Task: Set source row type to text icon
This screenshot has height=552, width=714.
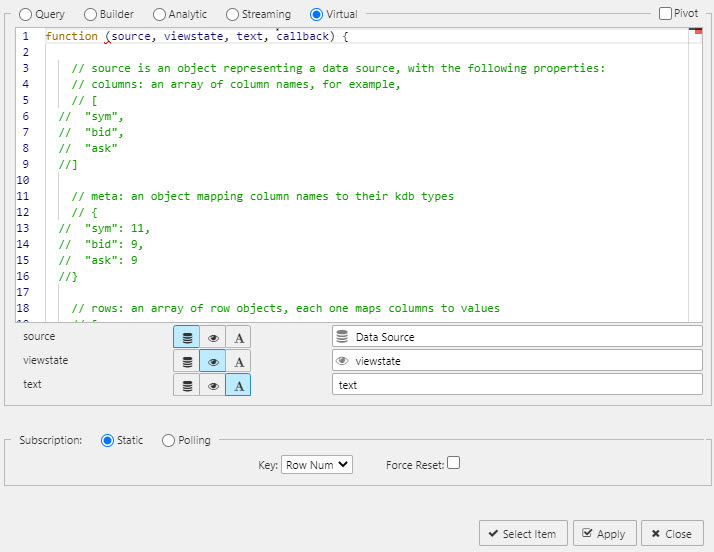Action: click(x=238, y=337)
